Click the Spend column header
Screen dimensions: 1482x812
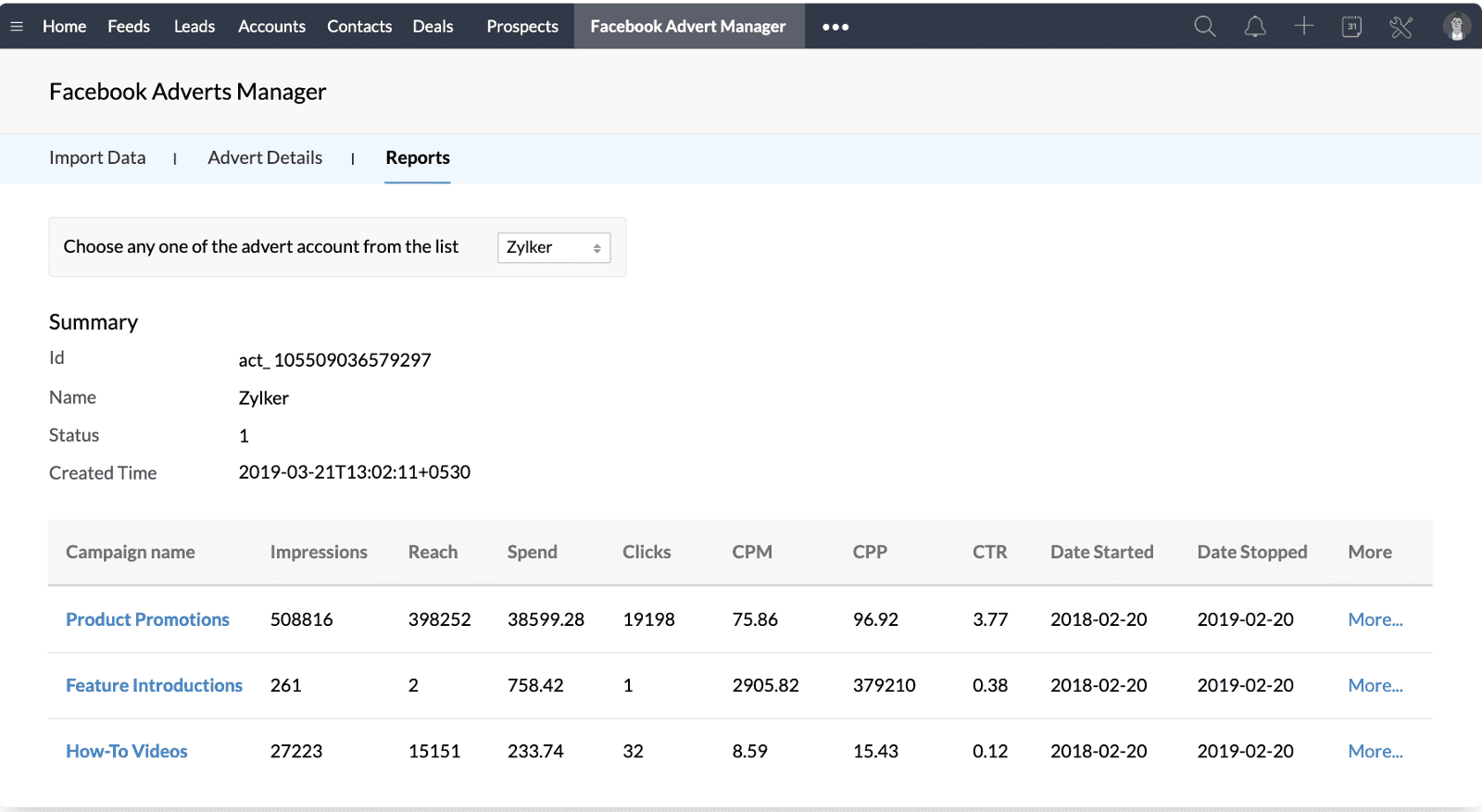pos(533,552)
